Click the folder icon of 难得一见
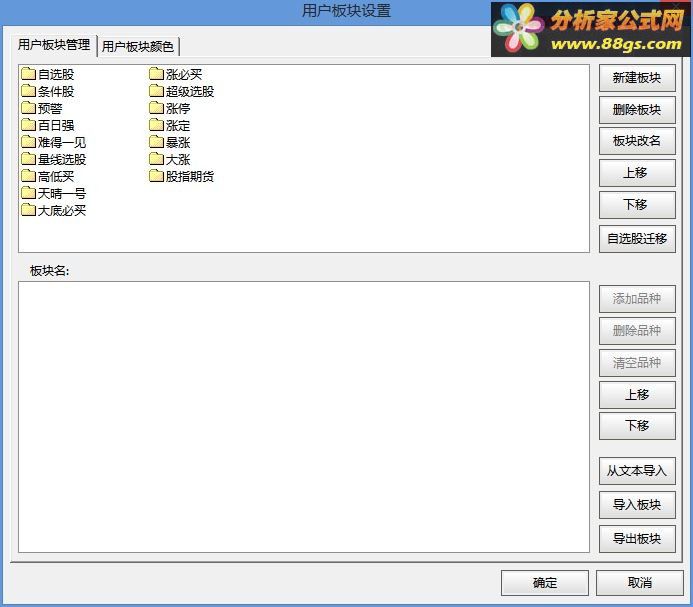The width and height of the screenshot is (693, 607). click(29, 142)
